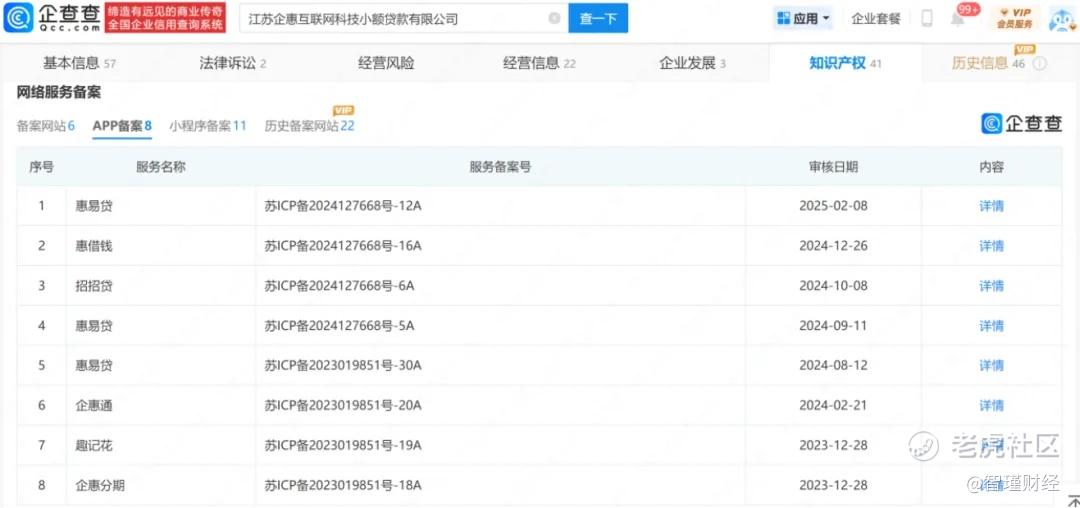Viewport: 1080px width, 508px height.
Task: Click record number 苏ICP备2023019851号-19A
Action: tap(342, 445)
